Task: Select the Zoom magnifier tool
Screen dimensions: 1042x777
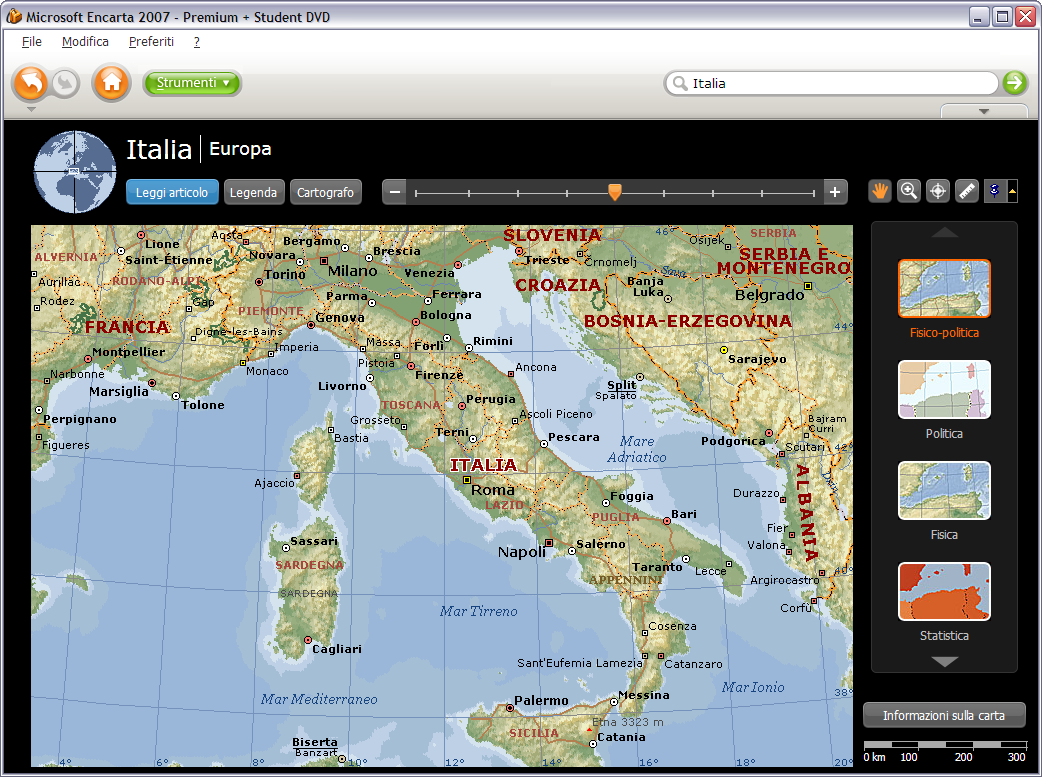Action: click(x=908, y=191)
